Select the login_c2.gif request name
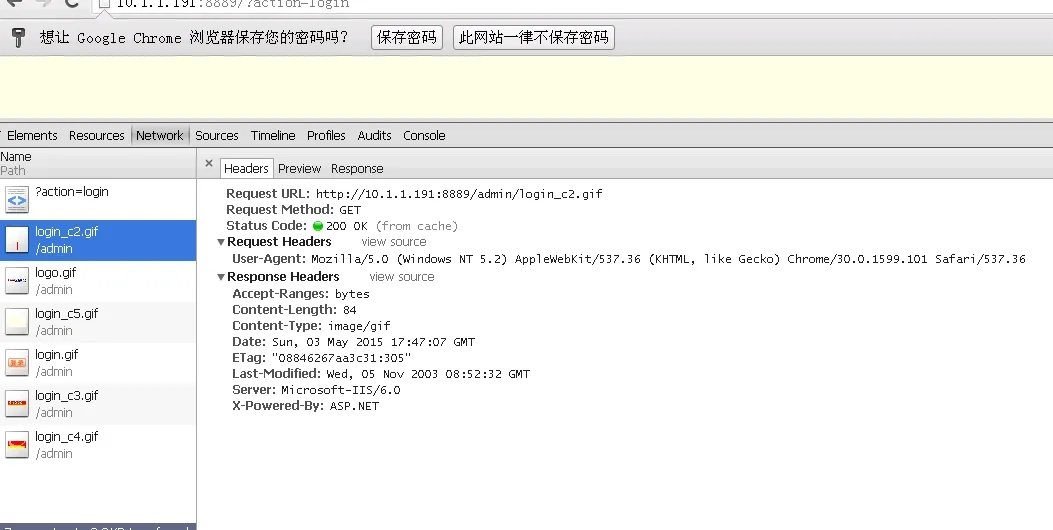This screenshot has width=1053, height=530. 66,232
